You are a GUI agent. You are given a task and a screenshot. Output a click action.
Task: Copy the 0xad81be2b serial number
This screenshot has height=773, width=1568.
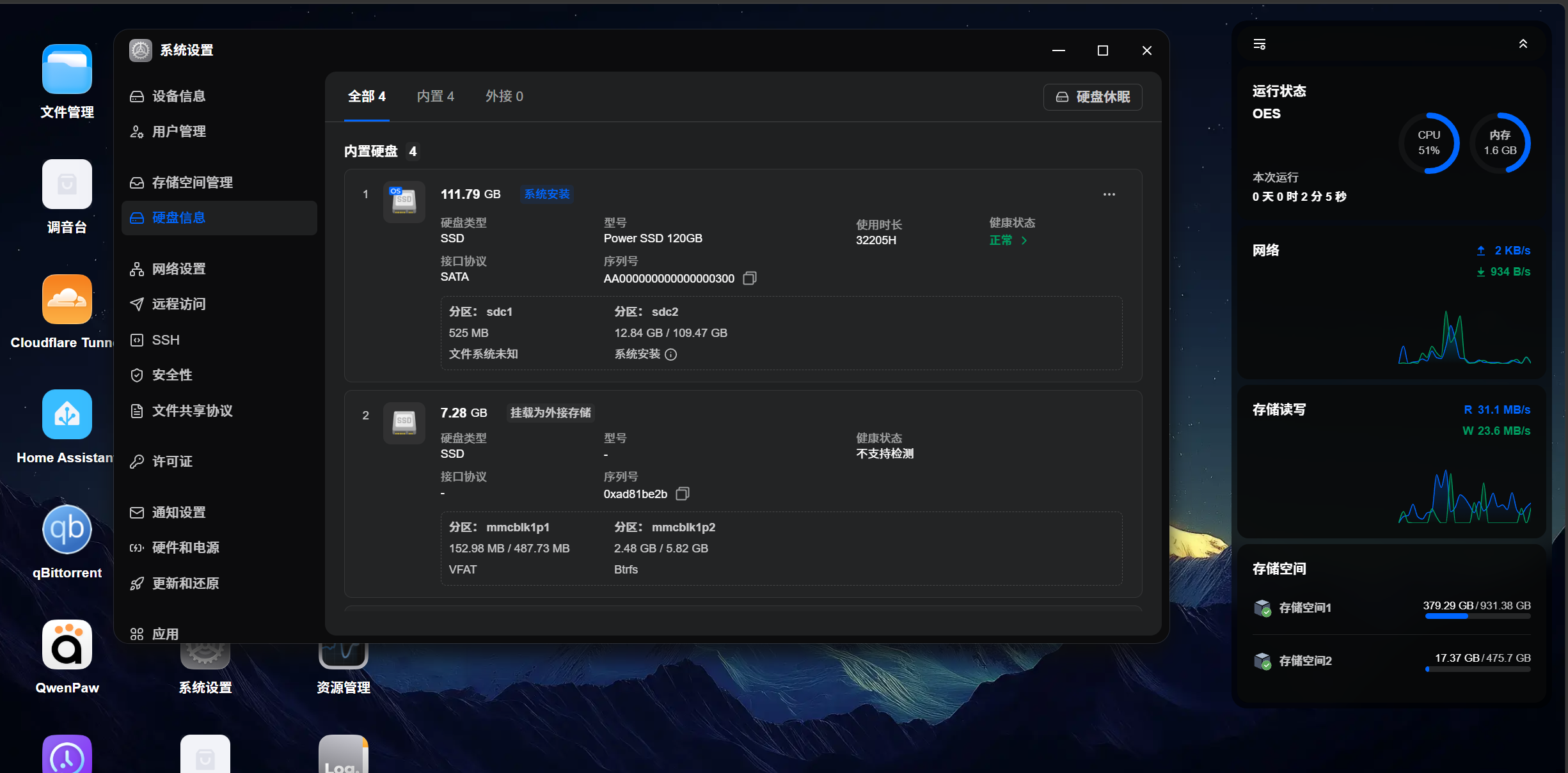click(683, 494)
